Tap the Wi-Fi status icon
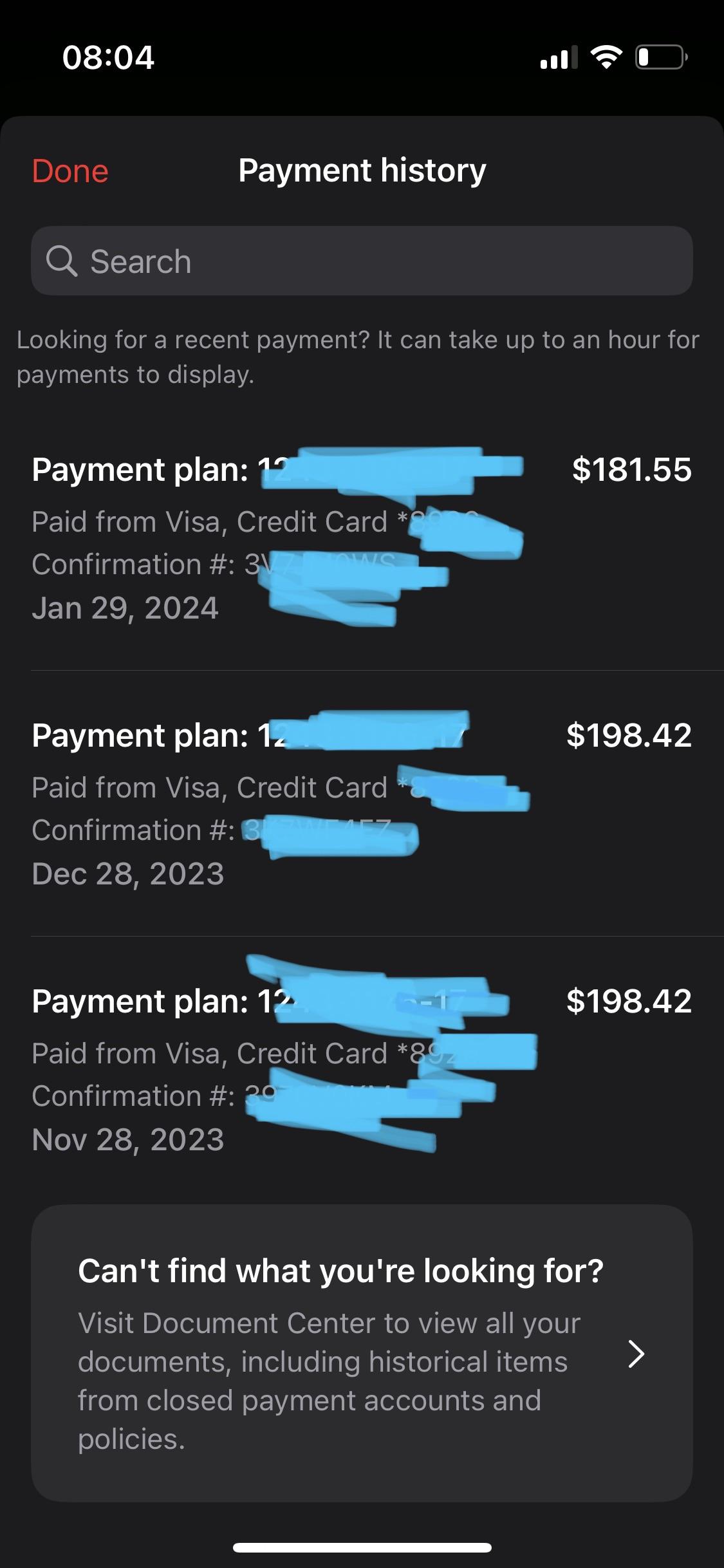Screen dimensions: 724x1568 [606, 58]
